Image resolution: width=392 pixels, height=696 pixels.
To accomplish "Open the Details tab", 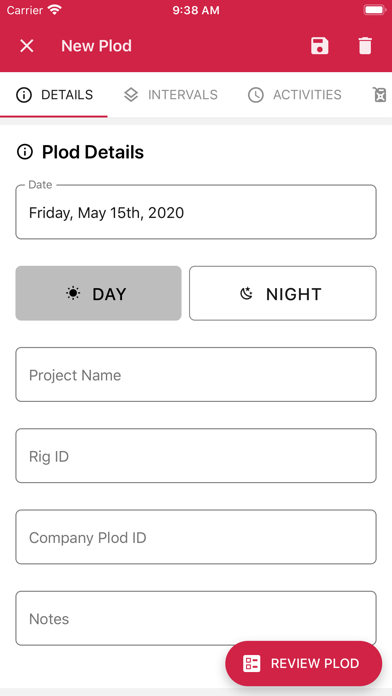I will (x=54, y=95).
